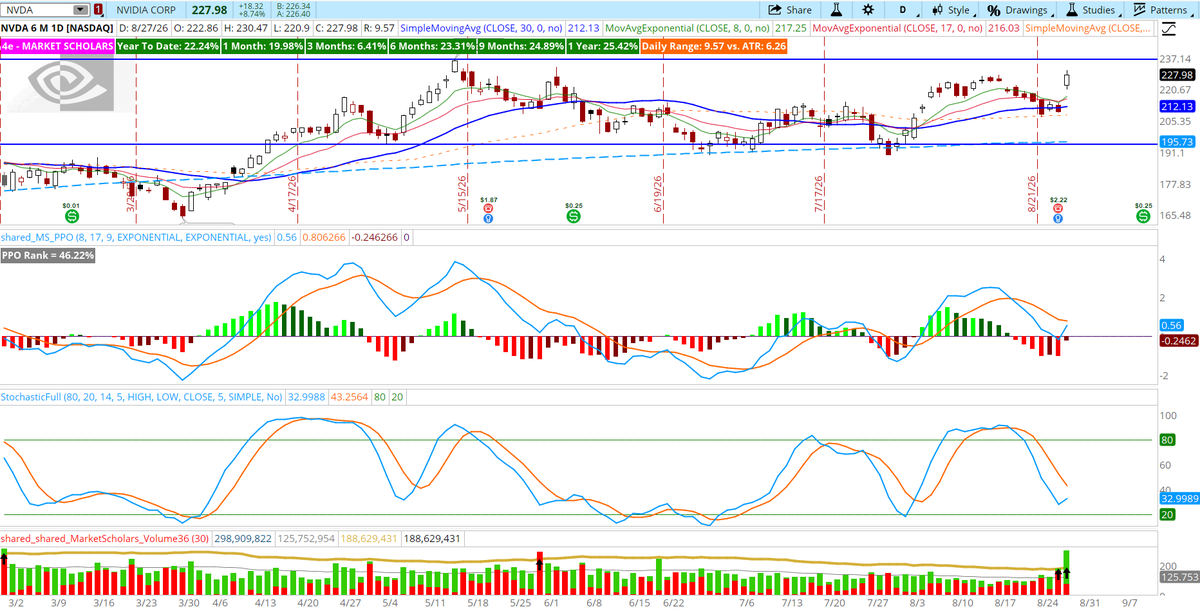Click the 3 Months: 6.41% label
1200x609 pixels.
[x=348, y=46]
